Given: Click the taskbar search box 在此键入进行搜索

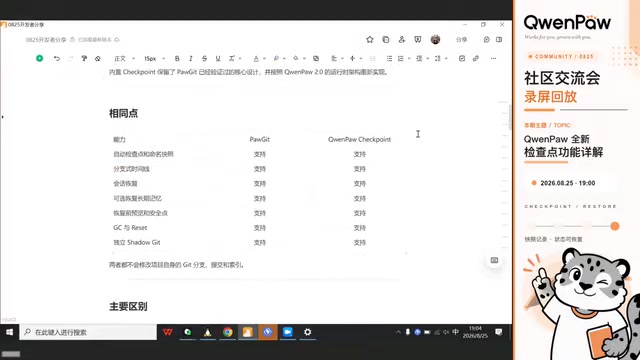Looking at the screenshot, I should click(88, 332).
